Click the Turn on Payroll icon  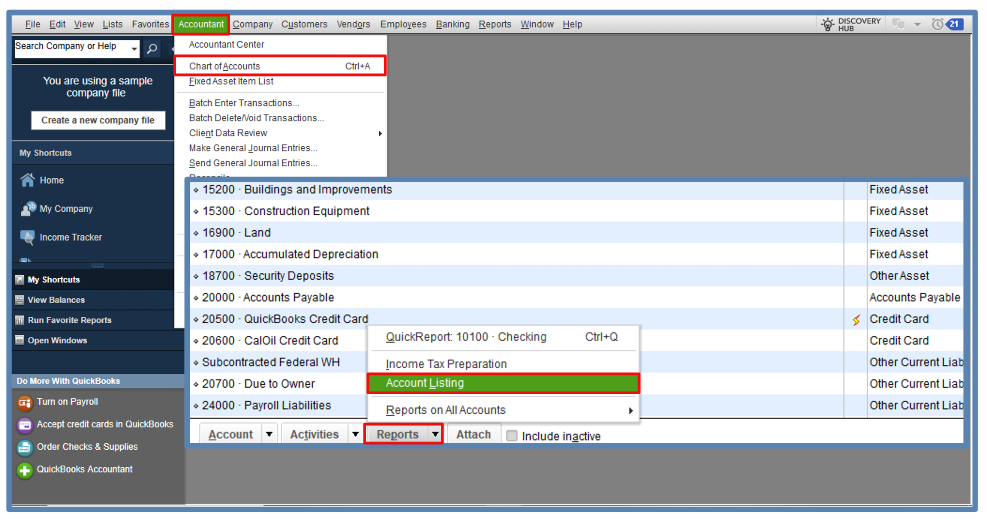pyautogui.click(x=25, y=402)
